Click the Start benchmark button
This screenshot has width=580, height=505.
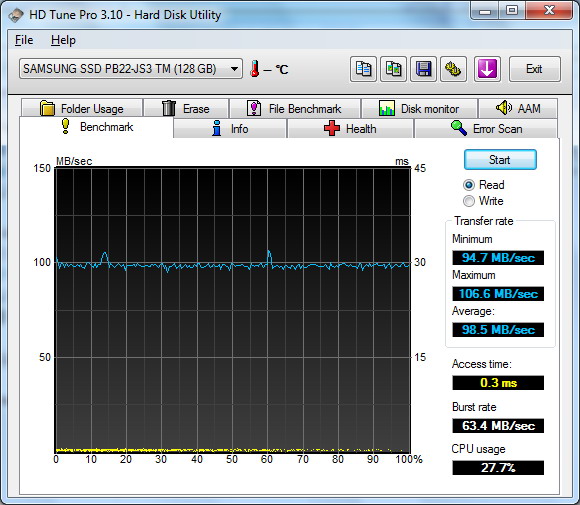(500, 160)
